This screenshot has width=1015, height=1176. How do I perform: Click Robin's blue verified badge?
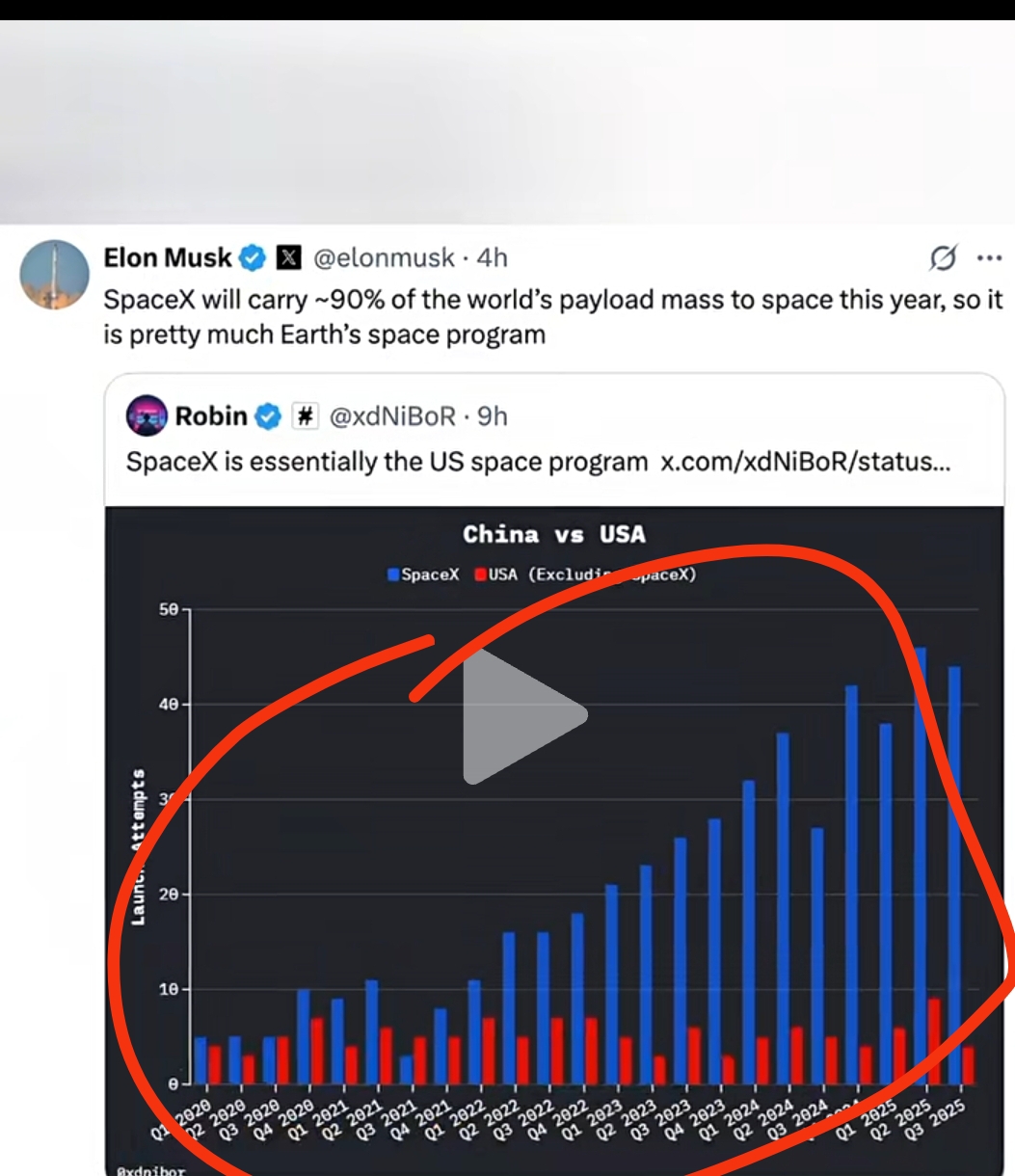click(x=270, y=416)
